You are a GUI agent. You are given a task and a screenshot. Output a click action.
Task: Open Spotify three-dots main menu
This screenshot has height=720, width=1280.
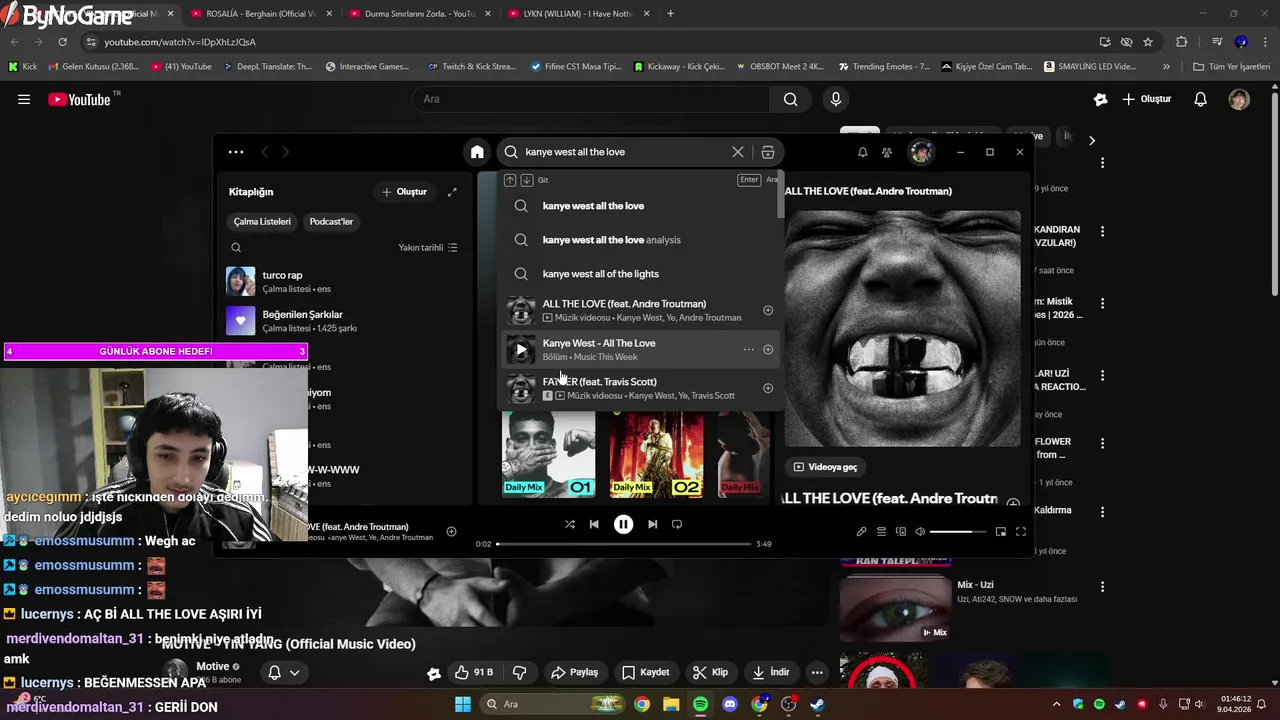pyautogui.click(x=236, y=152)
